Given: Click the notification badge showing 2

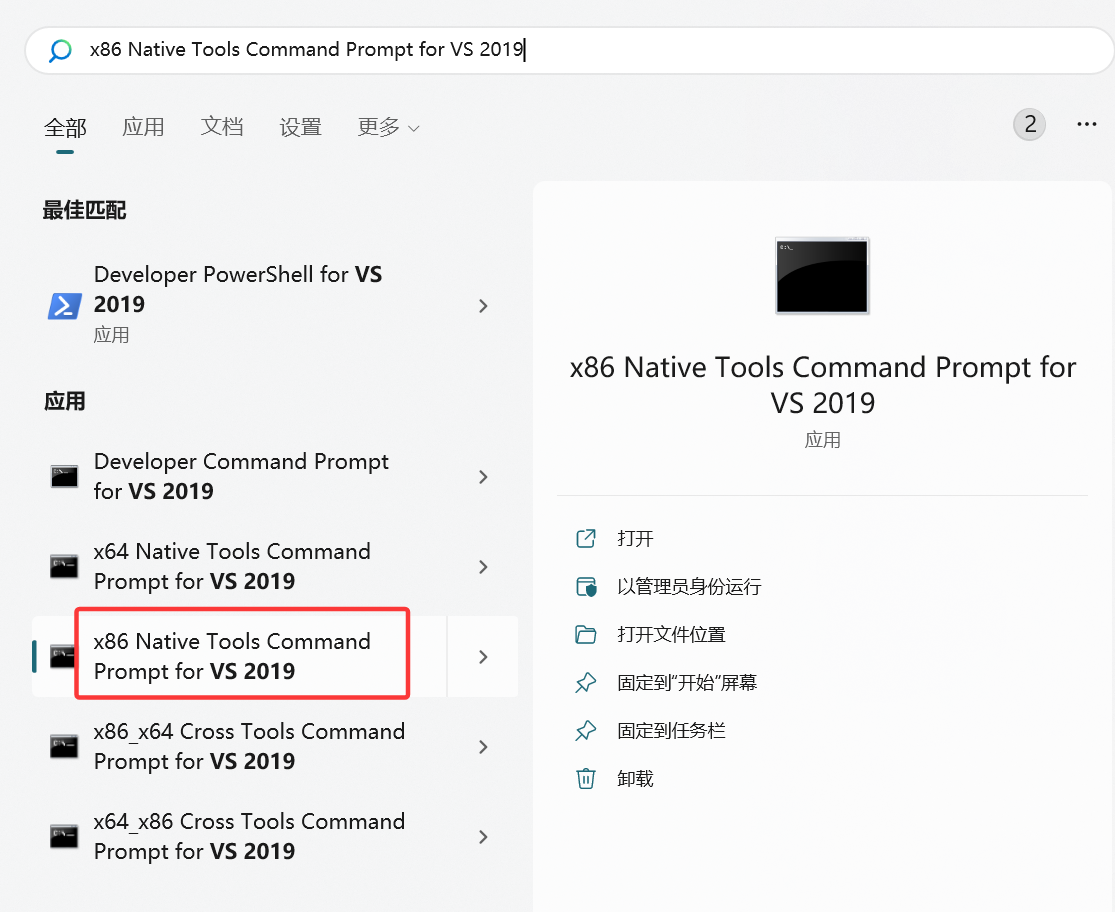Looking at the screenshot, I should point(1029,123).
